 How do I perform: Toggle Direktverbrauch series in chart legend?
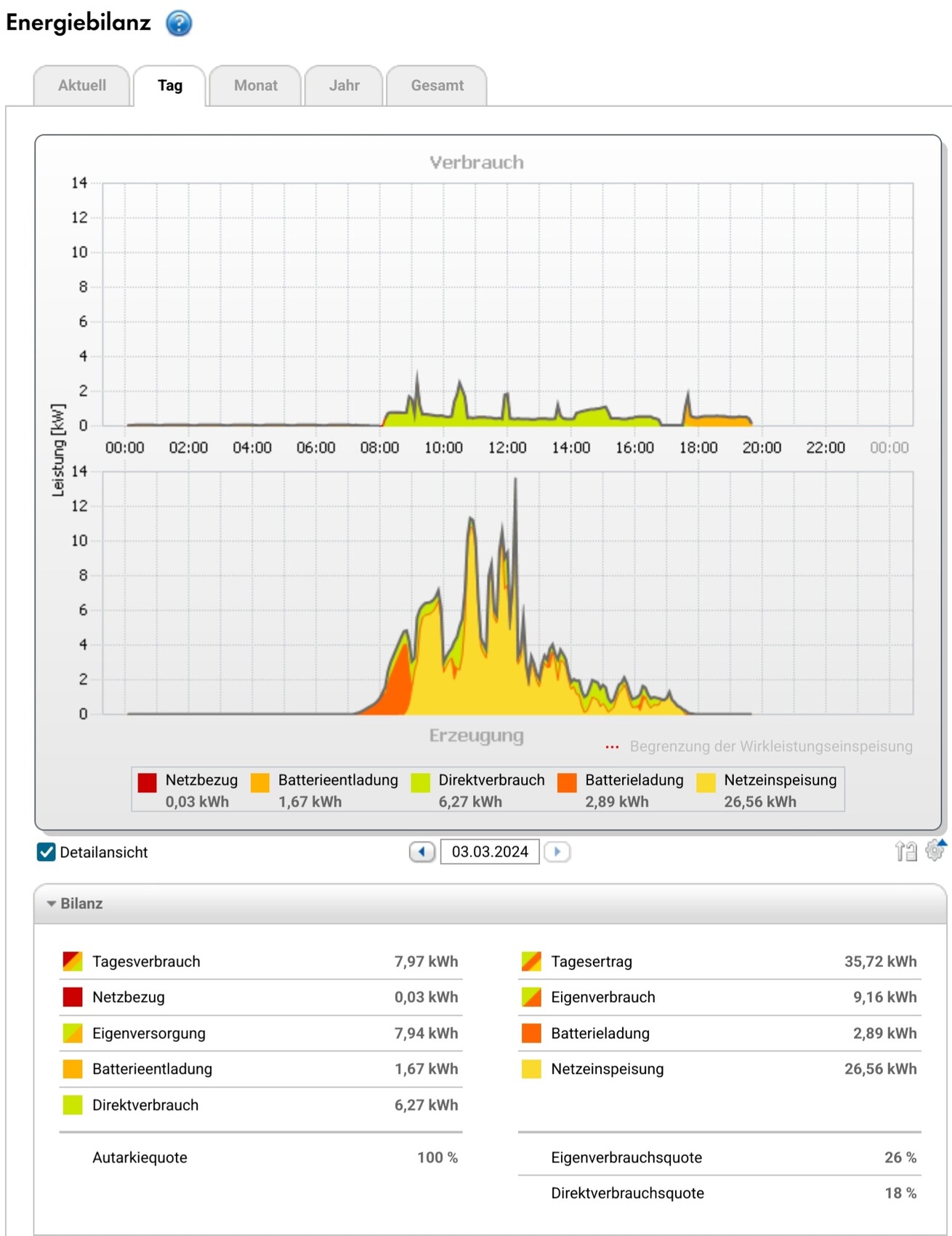click(420, 782)
